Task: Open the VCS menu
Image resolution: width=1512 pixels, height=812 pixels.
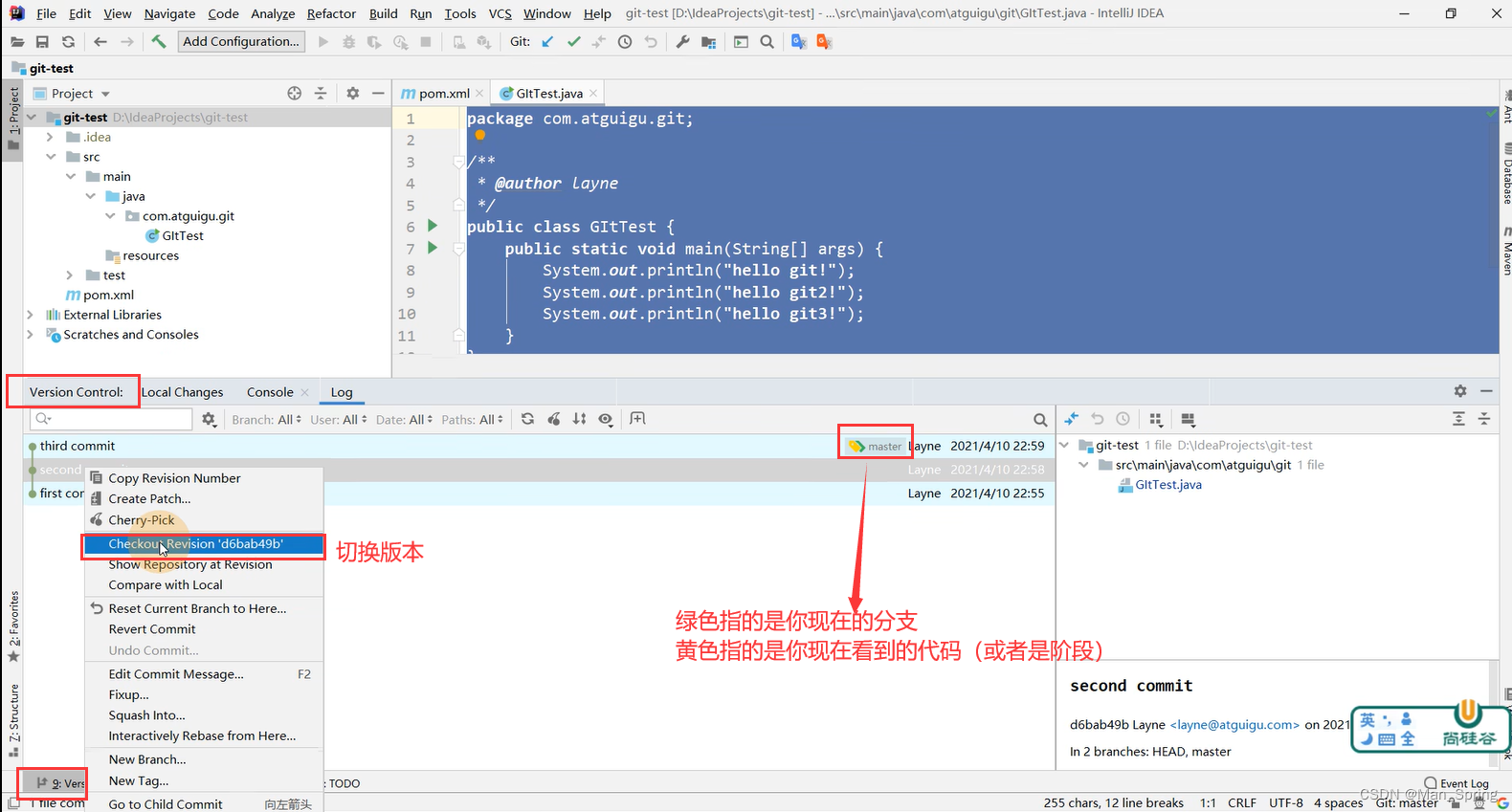Action: pos(500,13)
